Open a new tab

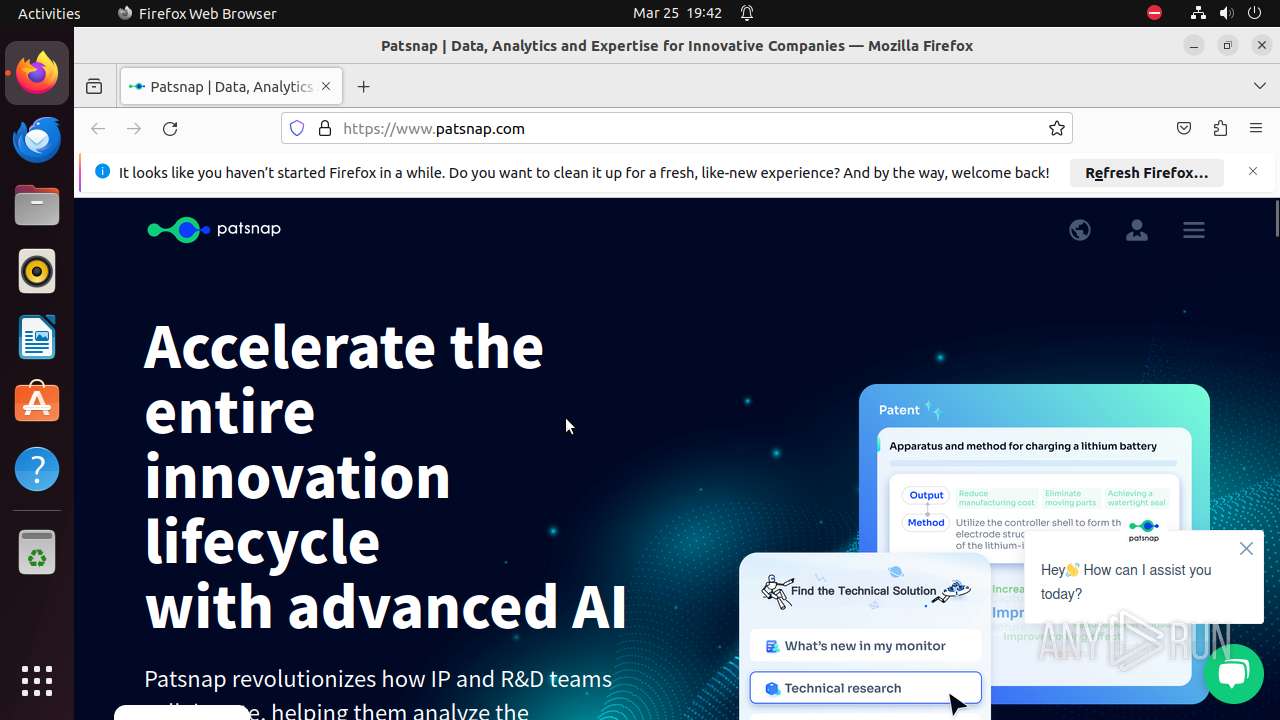tap(363, 87)
